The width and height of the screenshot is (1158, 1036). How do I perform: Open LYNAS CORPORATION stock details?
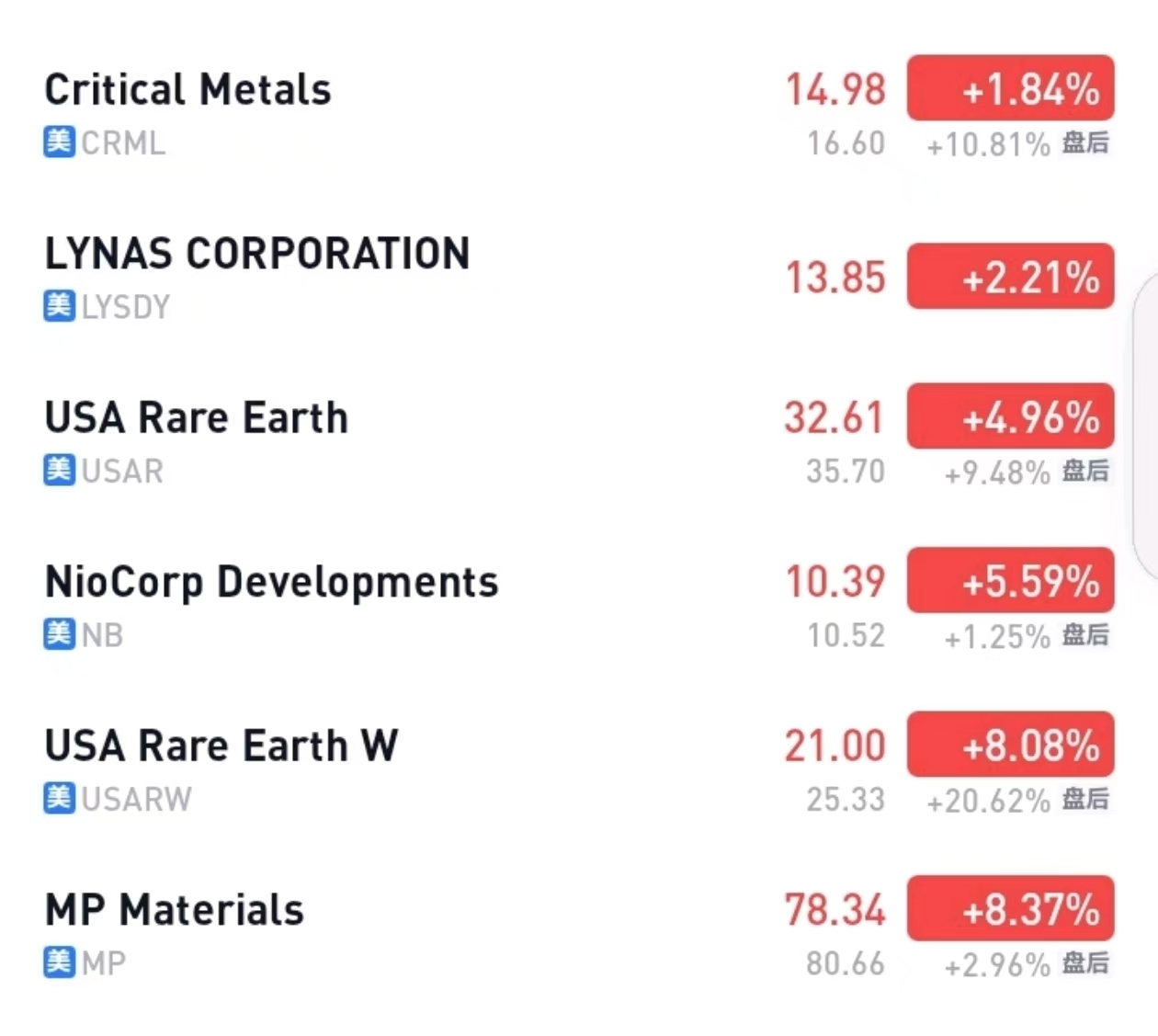[256, 254]
